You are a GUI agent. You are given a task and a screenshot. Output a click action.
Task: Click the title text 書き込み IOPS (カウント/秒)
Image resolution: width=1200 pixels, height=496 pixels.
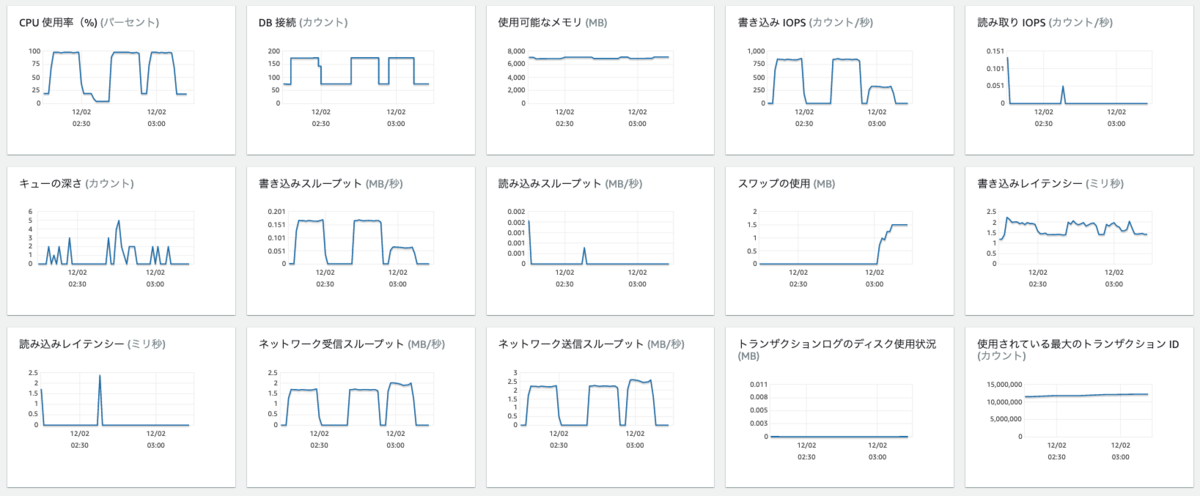coord(804,21)
